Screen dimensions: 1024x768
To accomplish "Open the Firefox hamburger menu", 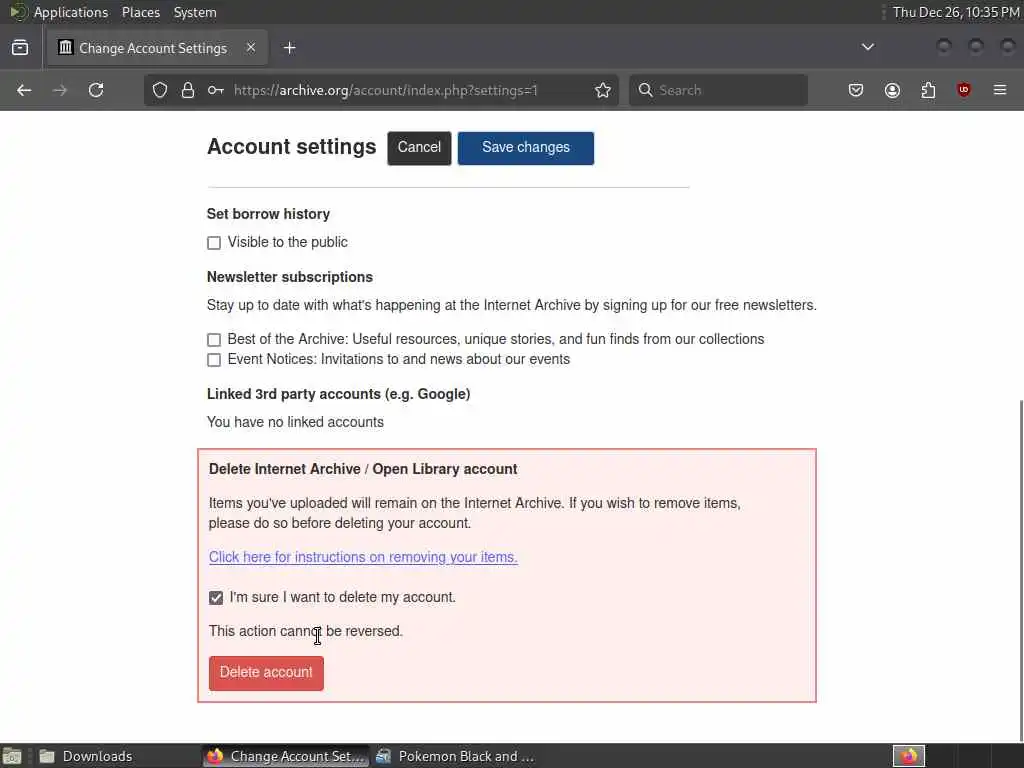I will click(1000, 90).
